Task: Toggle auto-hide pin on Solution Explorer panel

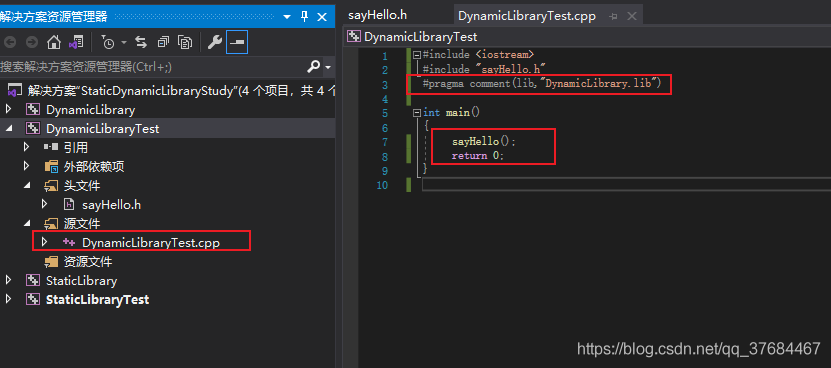Action: click(x=304, y=17)
